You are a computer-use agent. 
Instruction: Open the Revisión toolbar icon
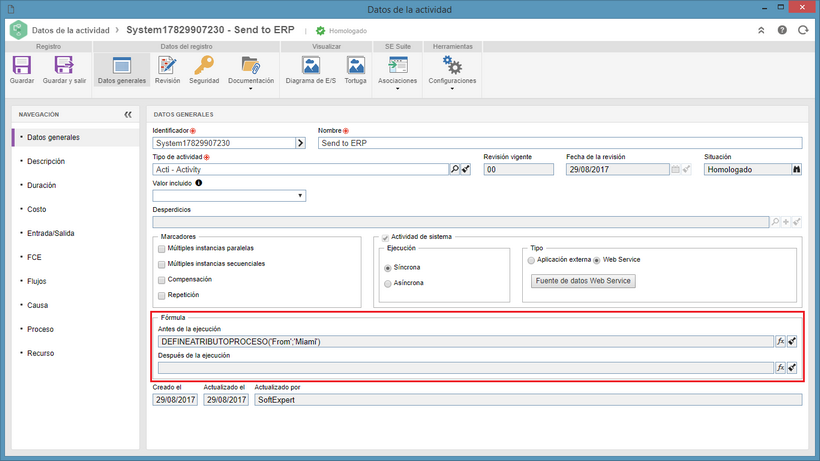(x=167, y=66)
